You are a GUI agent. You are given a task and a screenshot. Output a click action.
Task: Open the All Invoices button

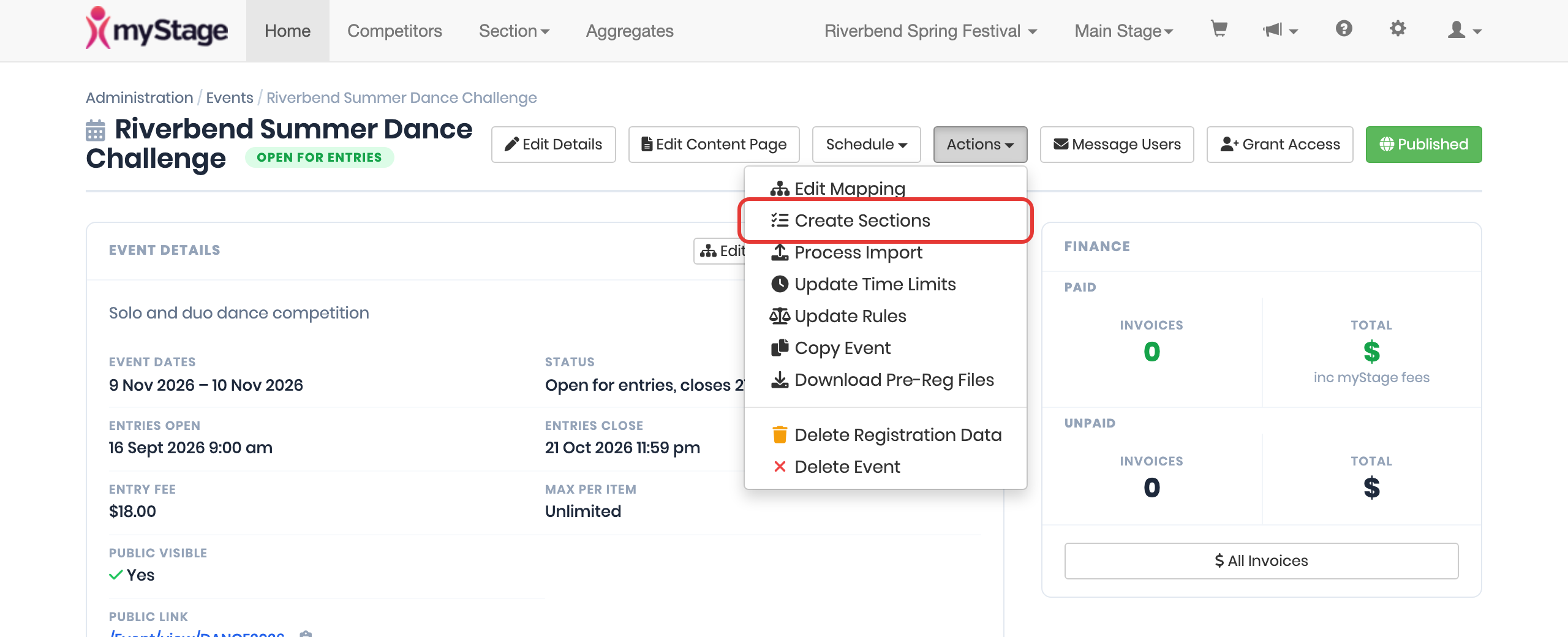[1261, 560]
